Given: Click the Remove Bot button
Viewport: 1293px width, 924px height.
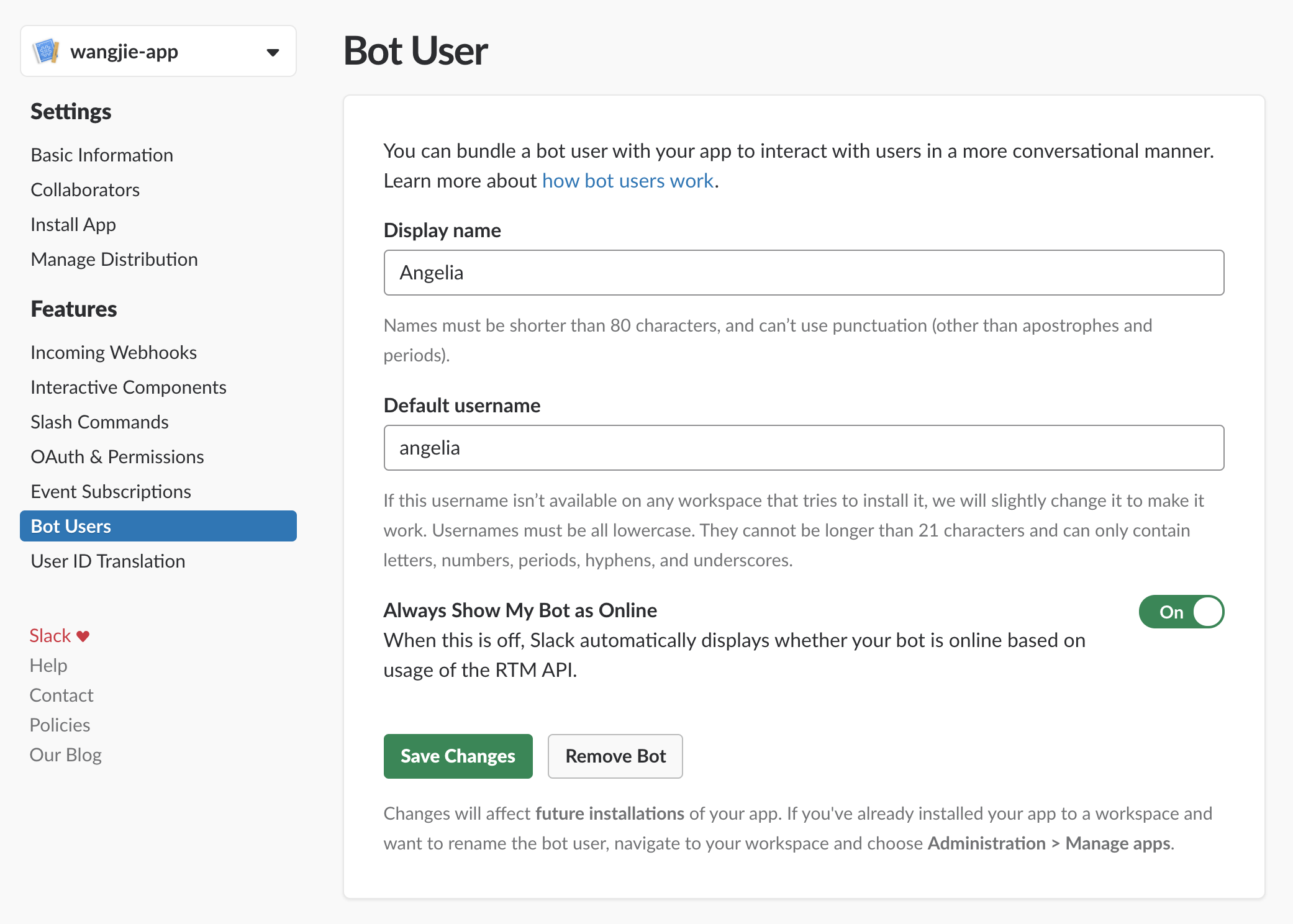Looking at the screenshot, I should (x=615, y=756).
